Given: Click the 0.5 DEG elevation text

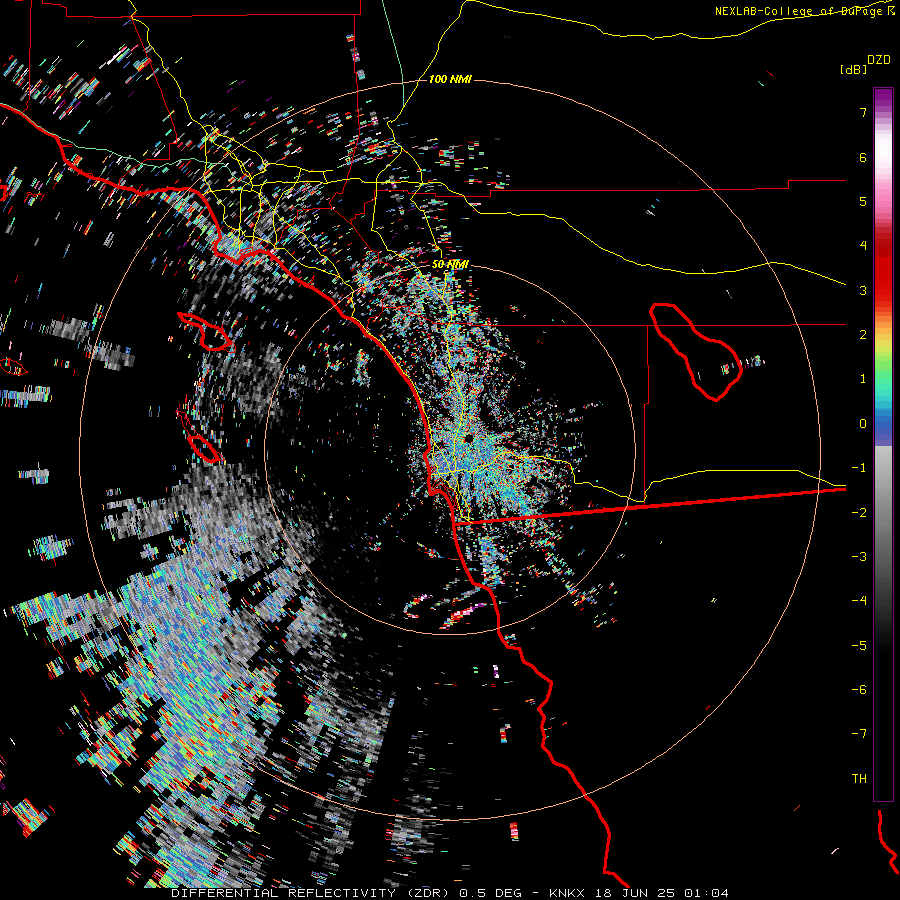Looking at the screenshot, I should 491,893.
